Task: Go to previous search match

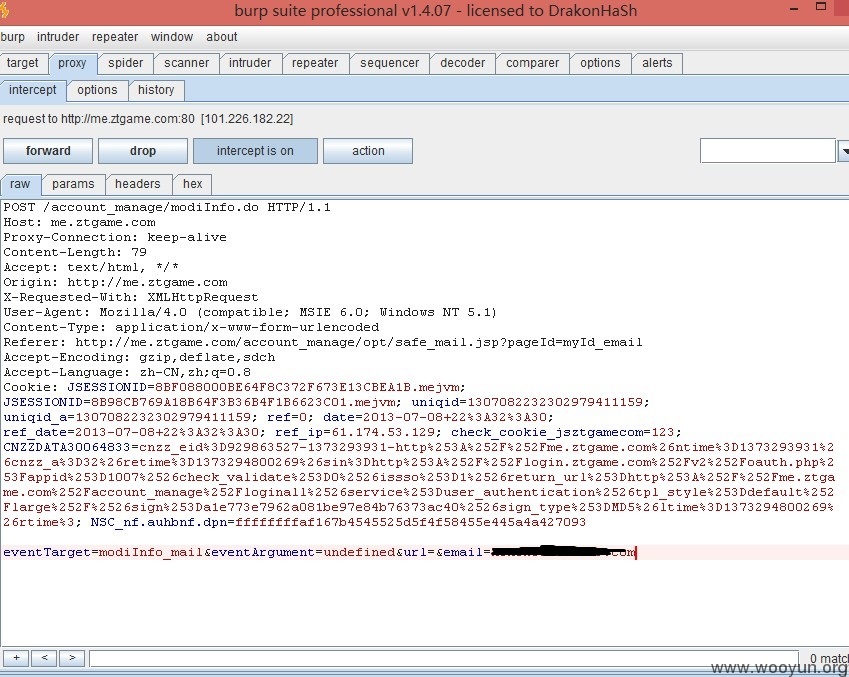Action: [44, 658]
